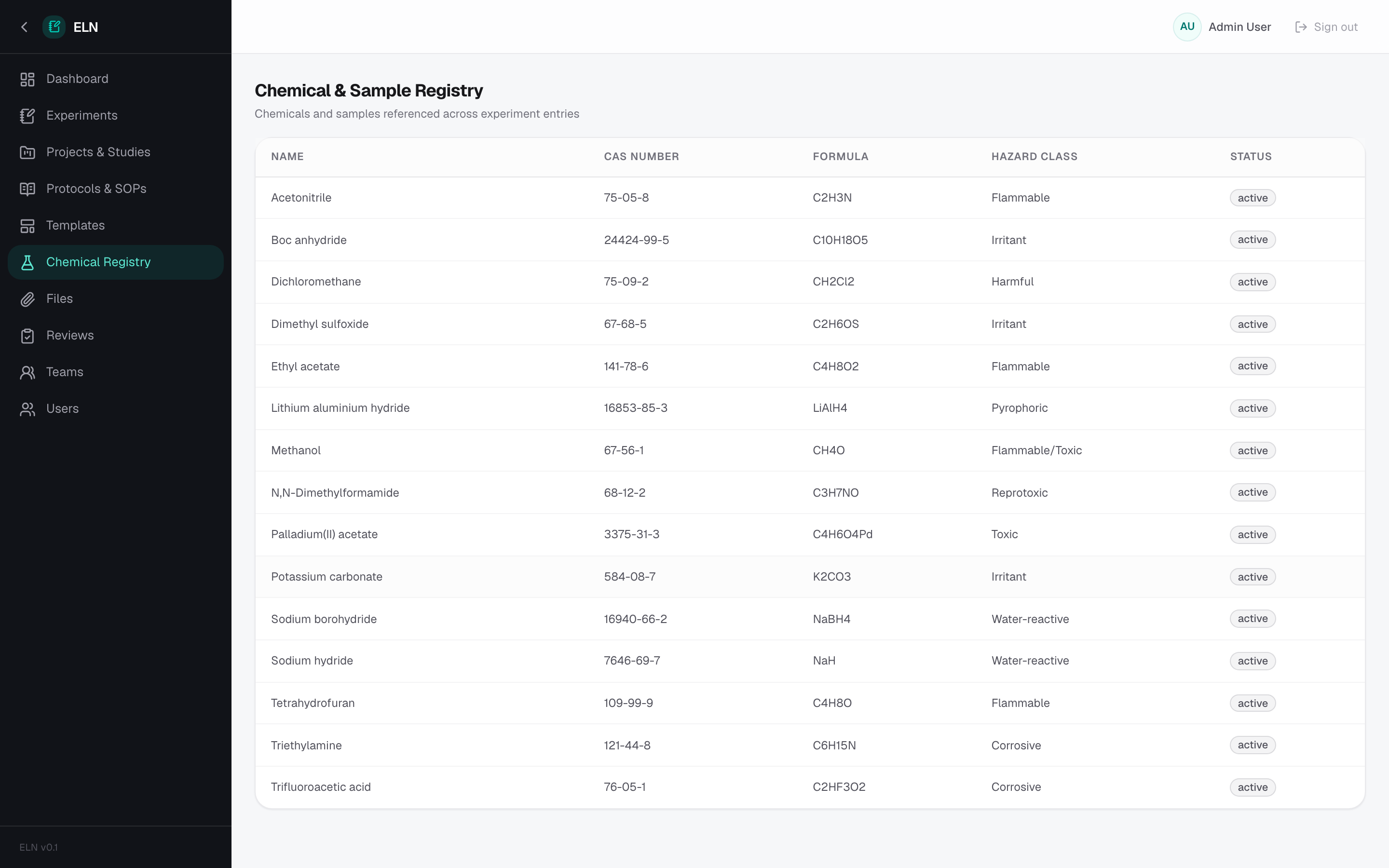This screenshot has width=1389, height=868.
Task: Click CAS number 75-05-8
Action: 626,198
